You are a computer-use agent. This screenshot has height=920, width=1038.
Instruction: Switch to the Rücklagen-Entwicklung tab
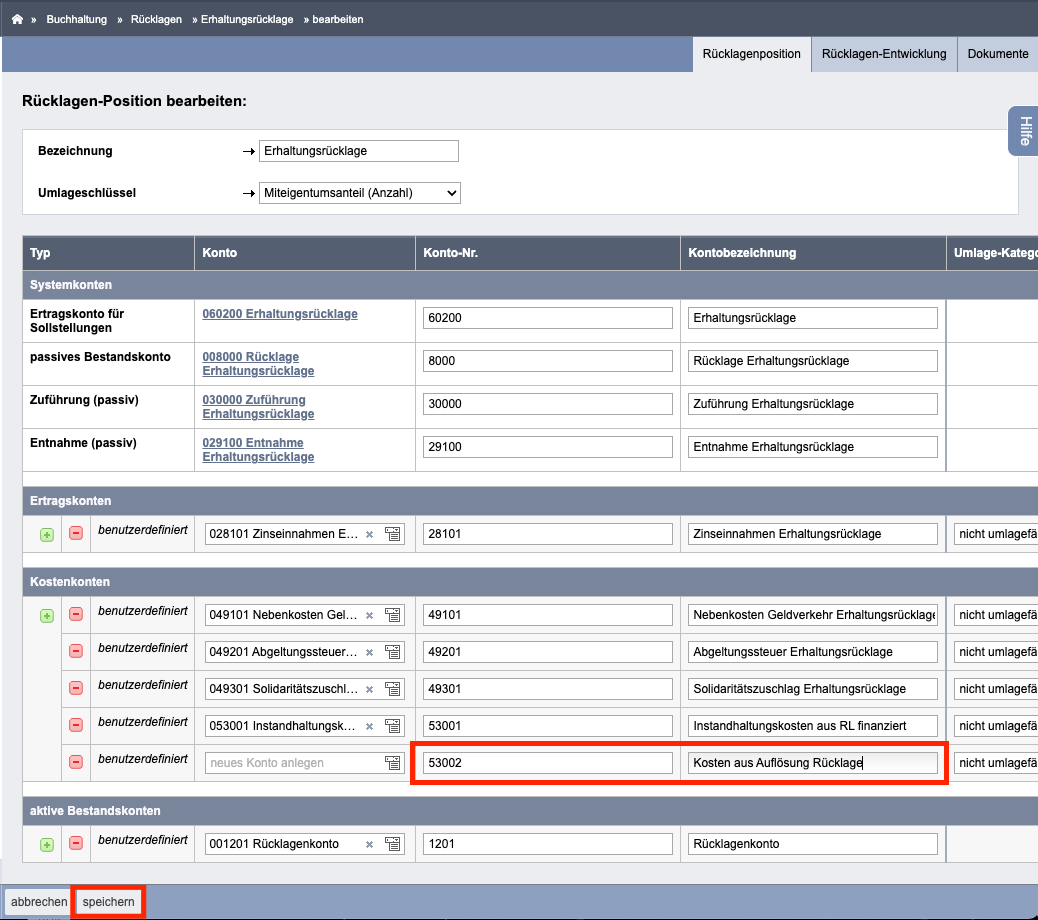pos(884,54)
